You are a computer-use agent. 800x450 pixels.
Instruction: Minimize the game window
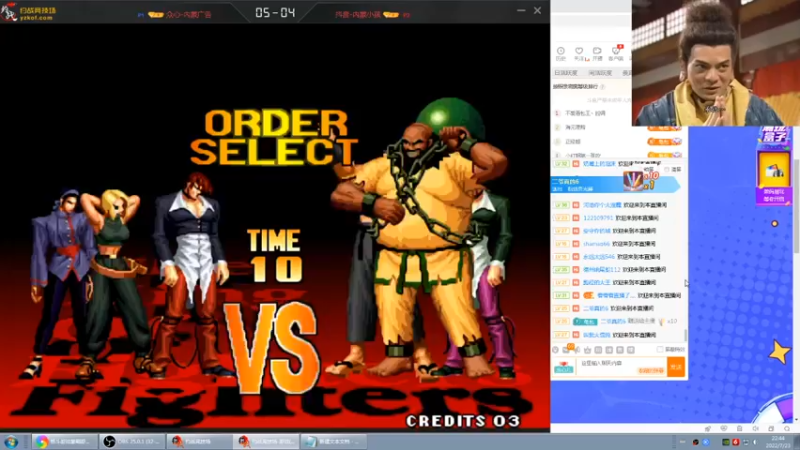pos(521,10)
